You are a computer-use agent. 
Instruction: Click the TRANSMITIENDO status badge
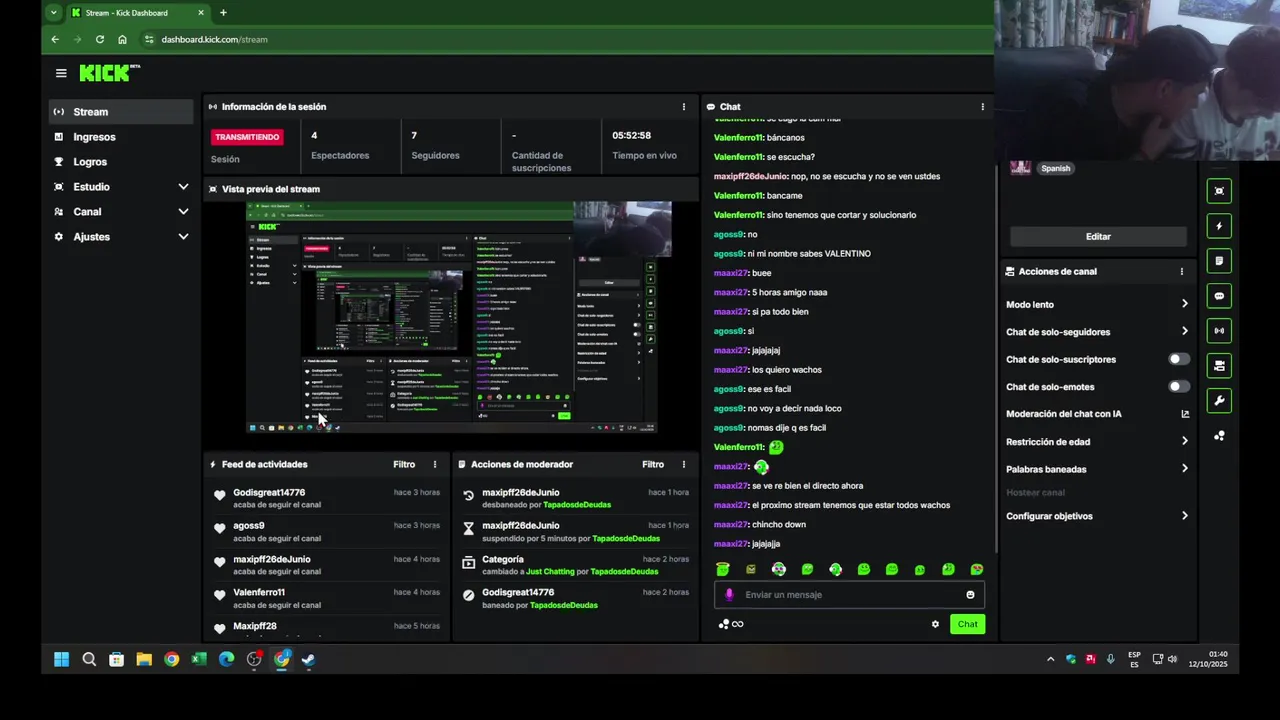[x=247, y=137]
